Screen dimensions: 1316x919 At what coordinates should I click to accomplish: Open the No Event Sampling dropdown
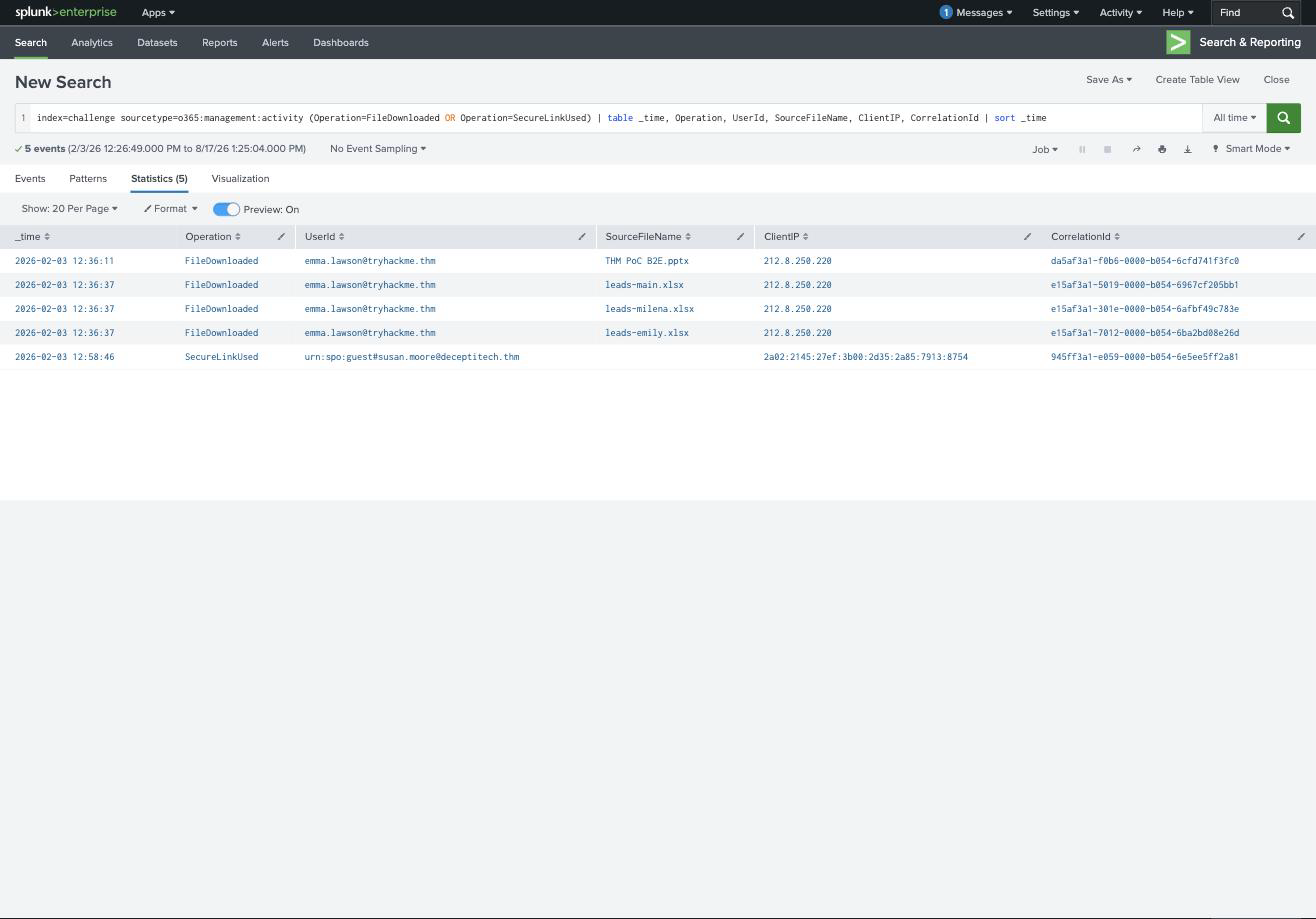point(378,149)
